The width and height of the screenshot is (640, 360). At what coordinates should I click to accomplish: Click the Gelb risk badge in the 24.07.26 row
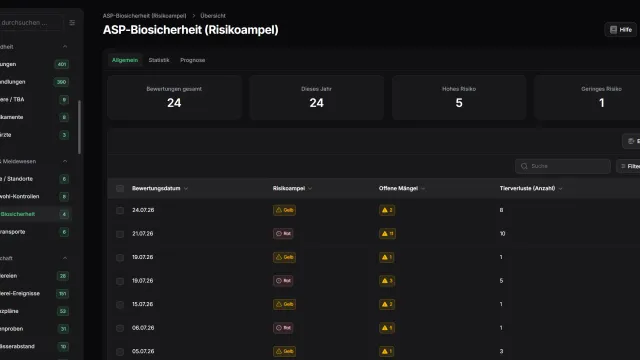click(284, 210)
